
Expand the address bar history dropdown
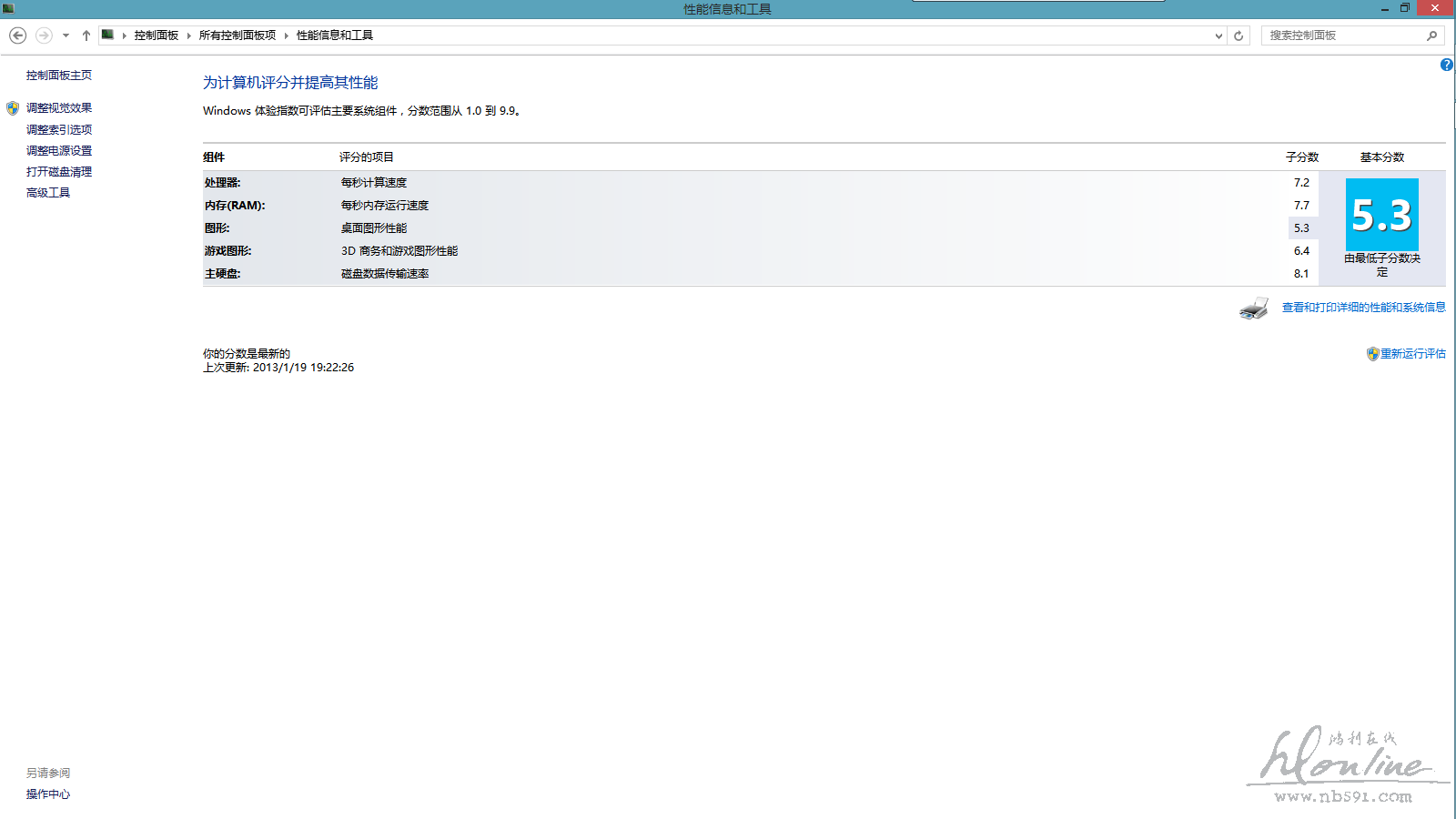[x=1218, y=35]
